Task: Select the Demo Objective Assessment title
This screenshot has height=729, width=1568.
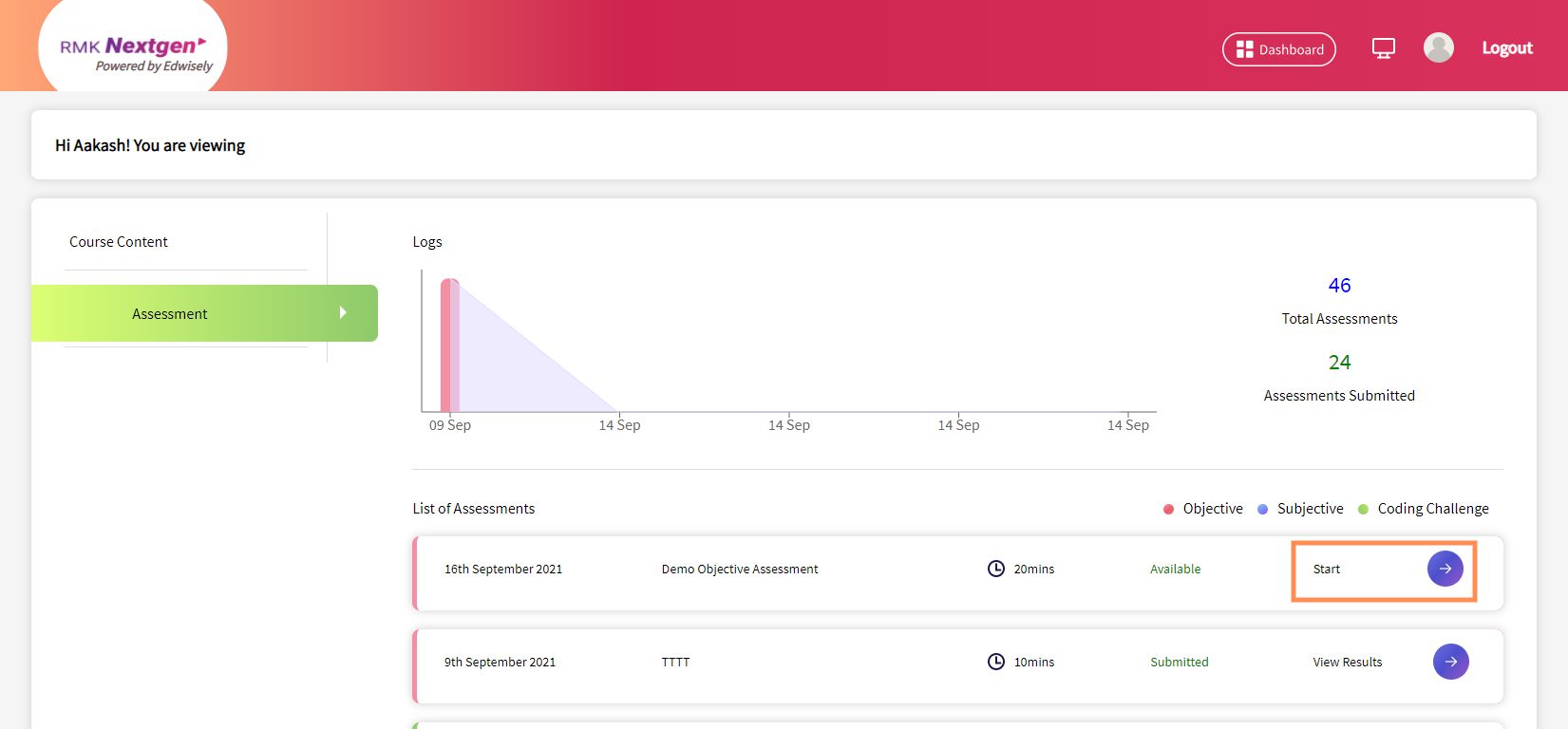Action: click(739, 570)
